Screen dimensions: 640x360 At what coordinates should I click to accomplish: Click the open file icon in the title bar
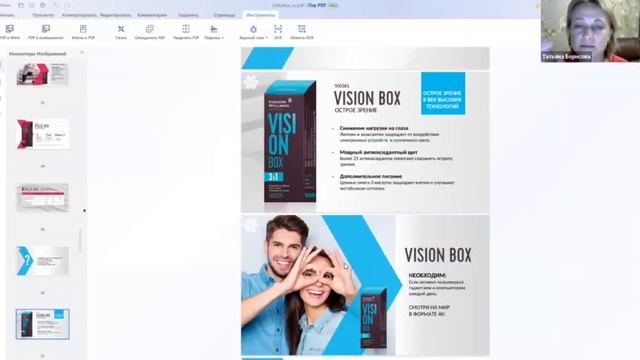coord(21,5)
